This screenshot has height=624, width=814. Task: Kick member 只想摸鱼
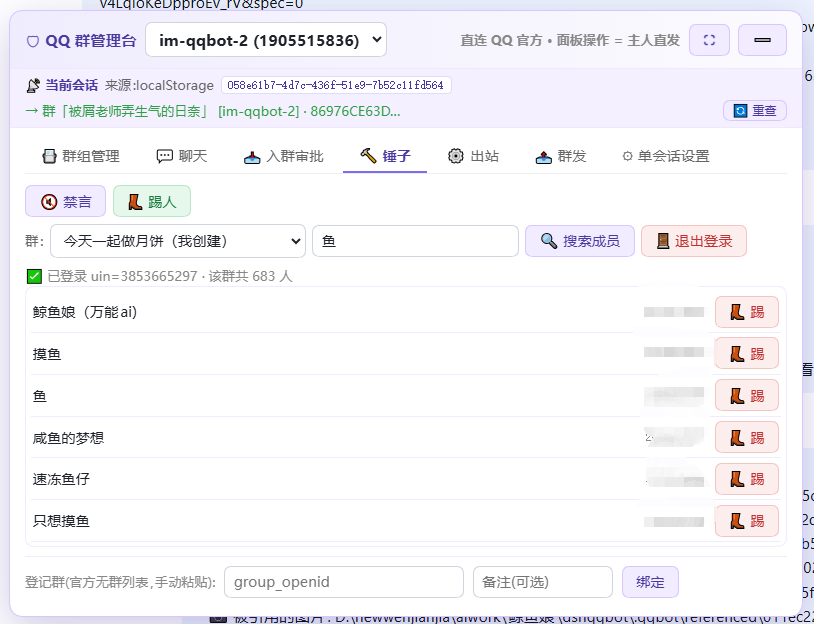pyautogui.click(x=747, y=521)
